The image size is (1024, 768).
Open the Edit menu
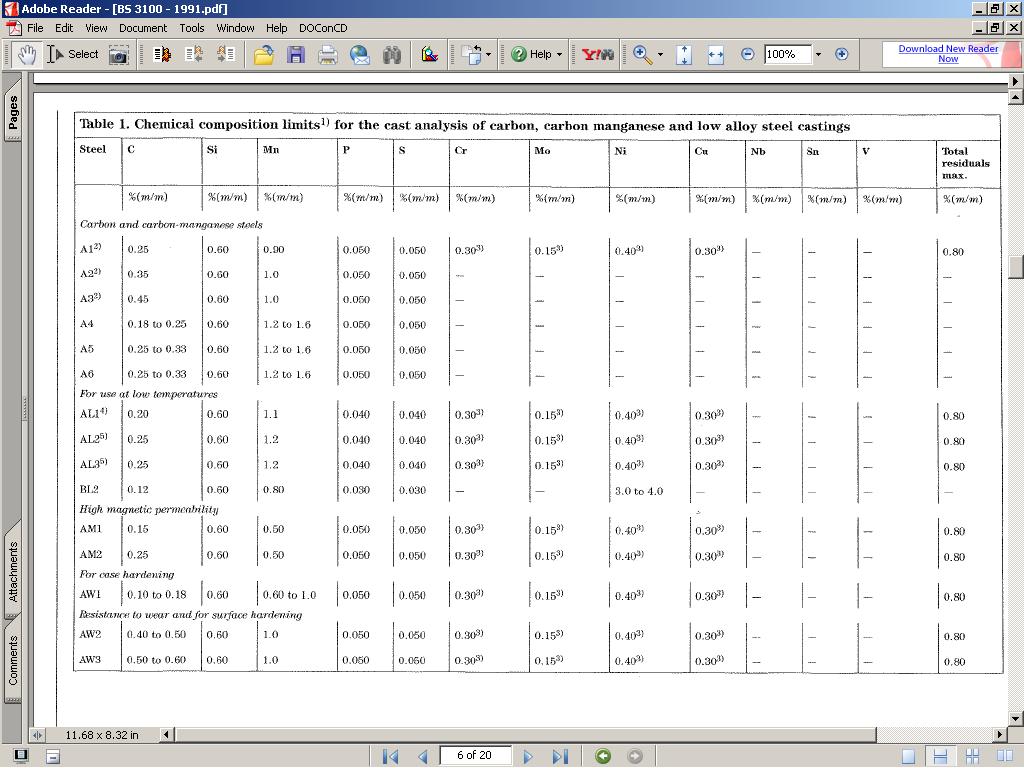pyautogui.click(x=64, y=28)
